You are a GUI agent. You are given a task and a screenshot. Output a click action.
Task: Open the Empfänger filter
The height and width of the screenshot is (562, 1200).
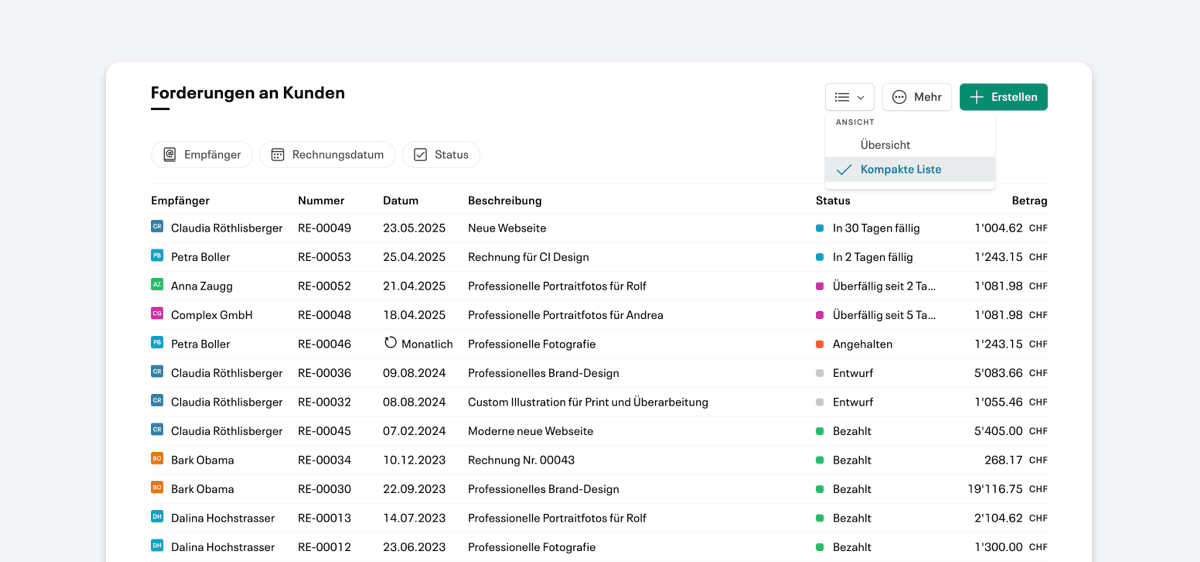[202, 155]
